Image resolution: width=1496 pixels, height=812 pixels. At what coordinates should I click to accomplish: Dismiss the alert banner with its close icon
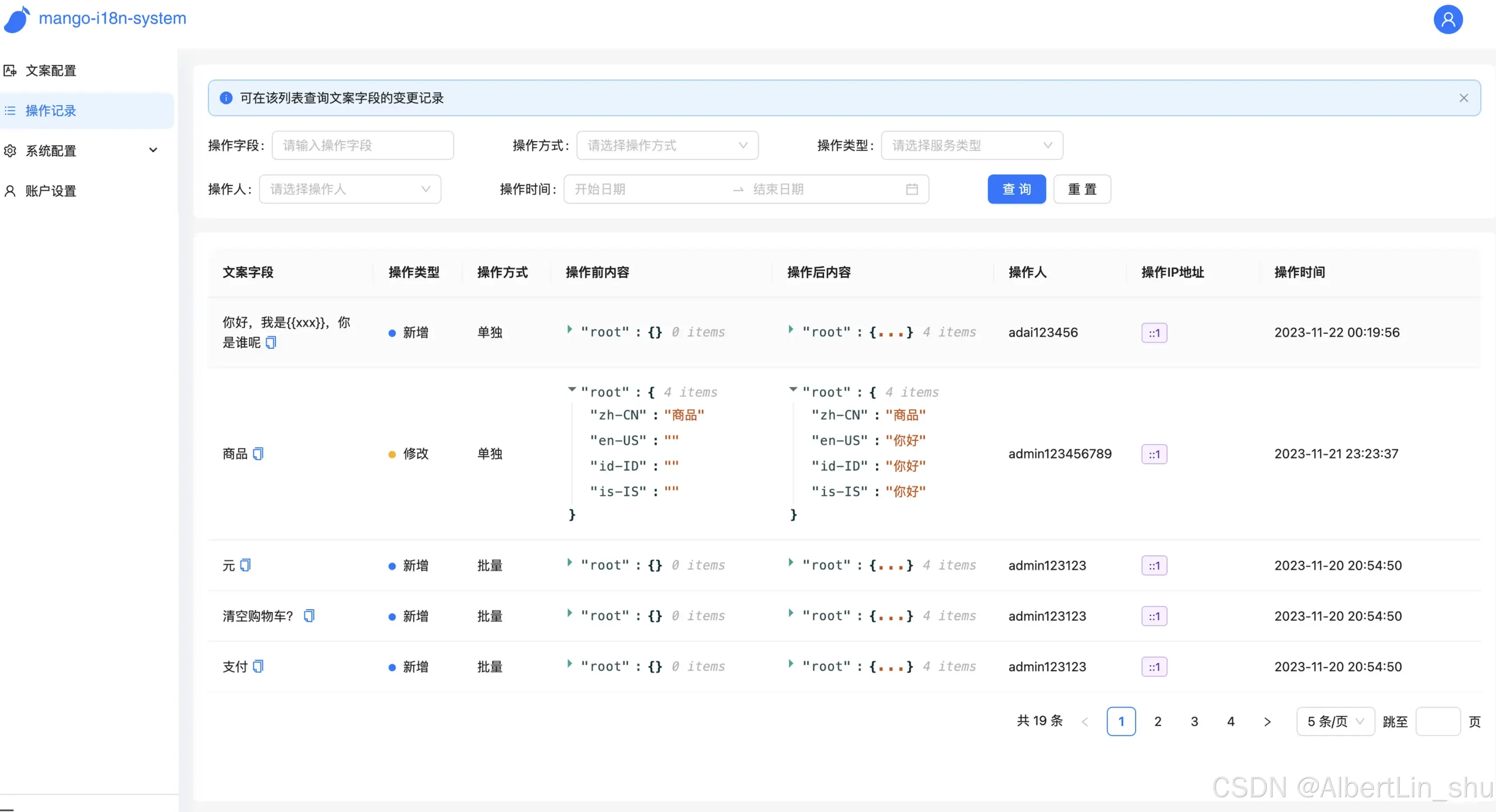(1463, 97)
